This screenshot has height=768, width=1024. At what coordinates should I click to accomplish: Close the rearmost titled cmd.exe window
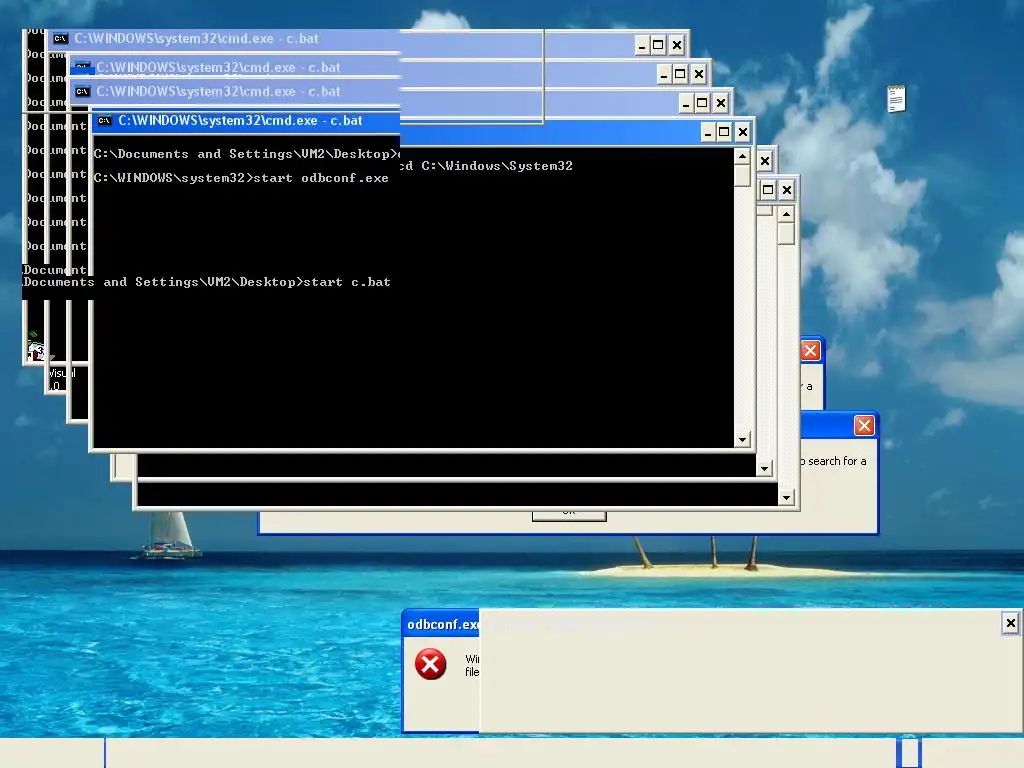[x=677, y=45]
